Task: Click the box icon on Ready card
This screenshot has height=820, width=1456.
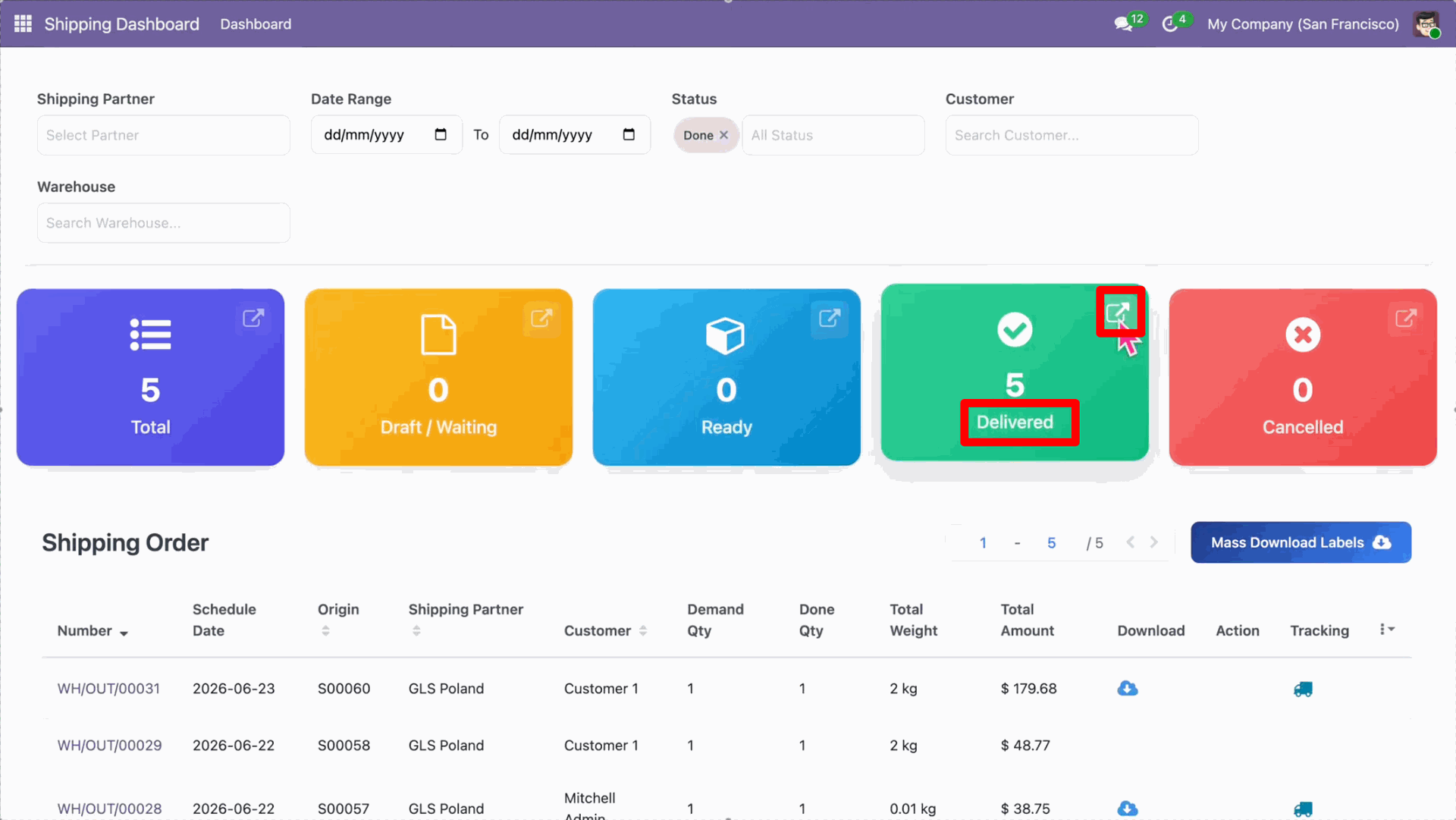Action: pos(726,335)
